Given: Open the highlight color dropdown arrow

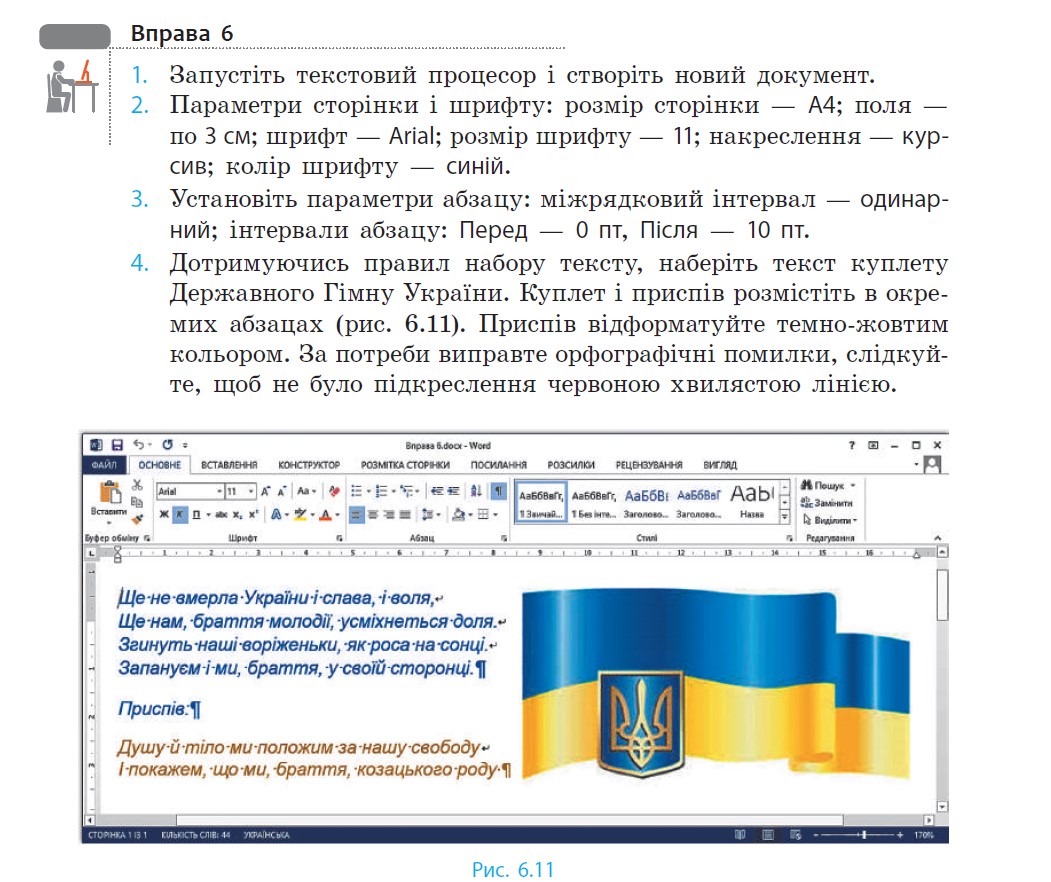Looking at the screenshot, I should click(312, 515).
